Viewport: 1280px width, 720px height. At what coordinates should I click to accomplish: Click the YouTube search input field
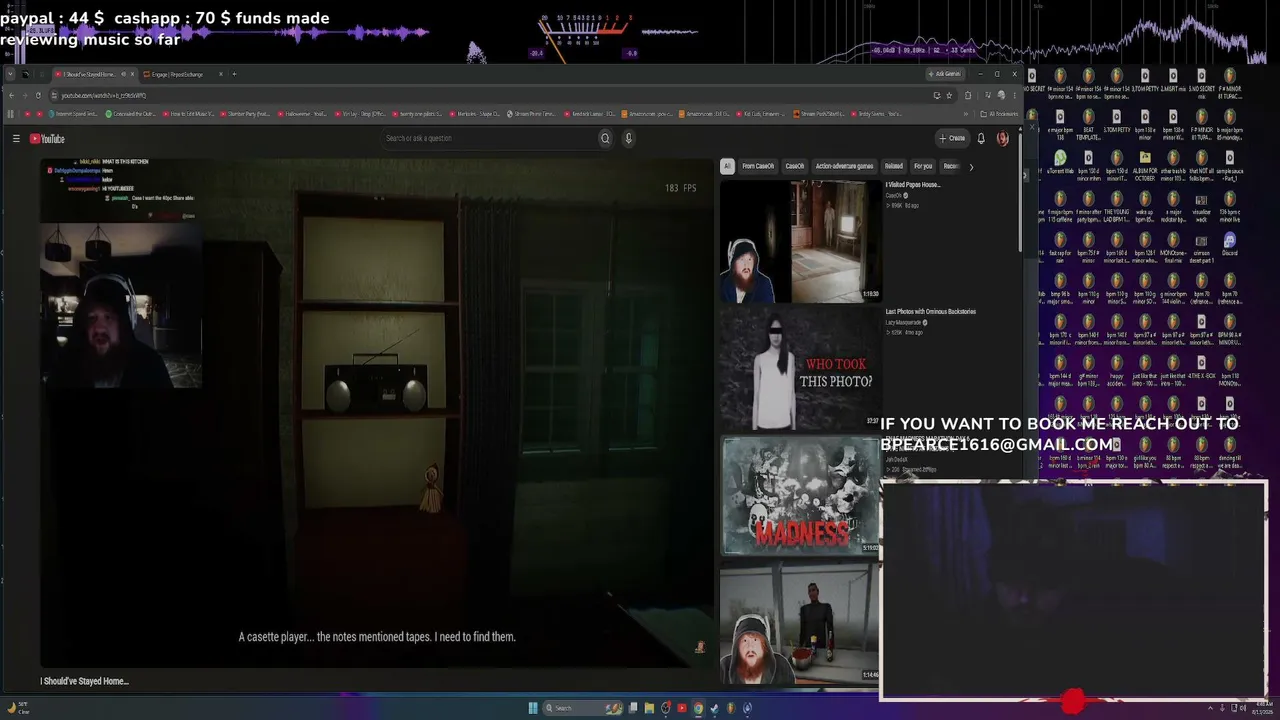(x=488, y=138)
